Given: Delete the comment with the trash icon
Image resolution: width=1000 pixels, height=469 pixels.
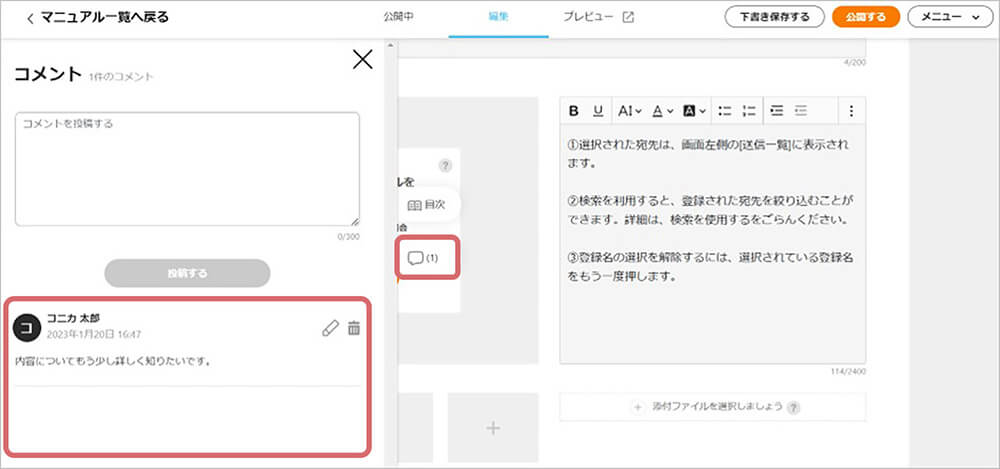Looking at the screenshot, I should 353,328.
